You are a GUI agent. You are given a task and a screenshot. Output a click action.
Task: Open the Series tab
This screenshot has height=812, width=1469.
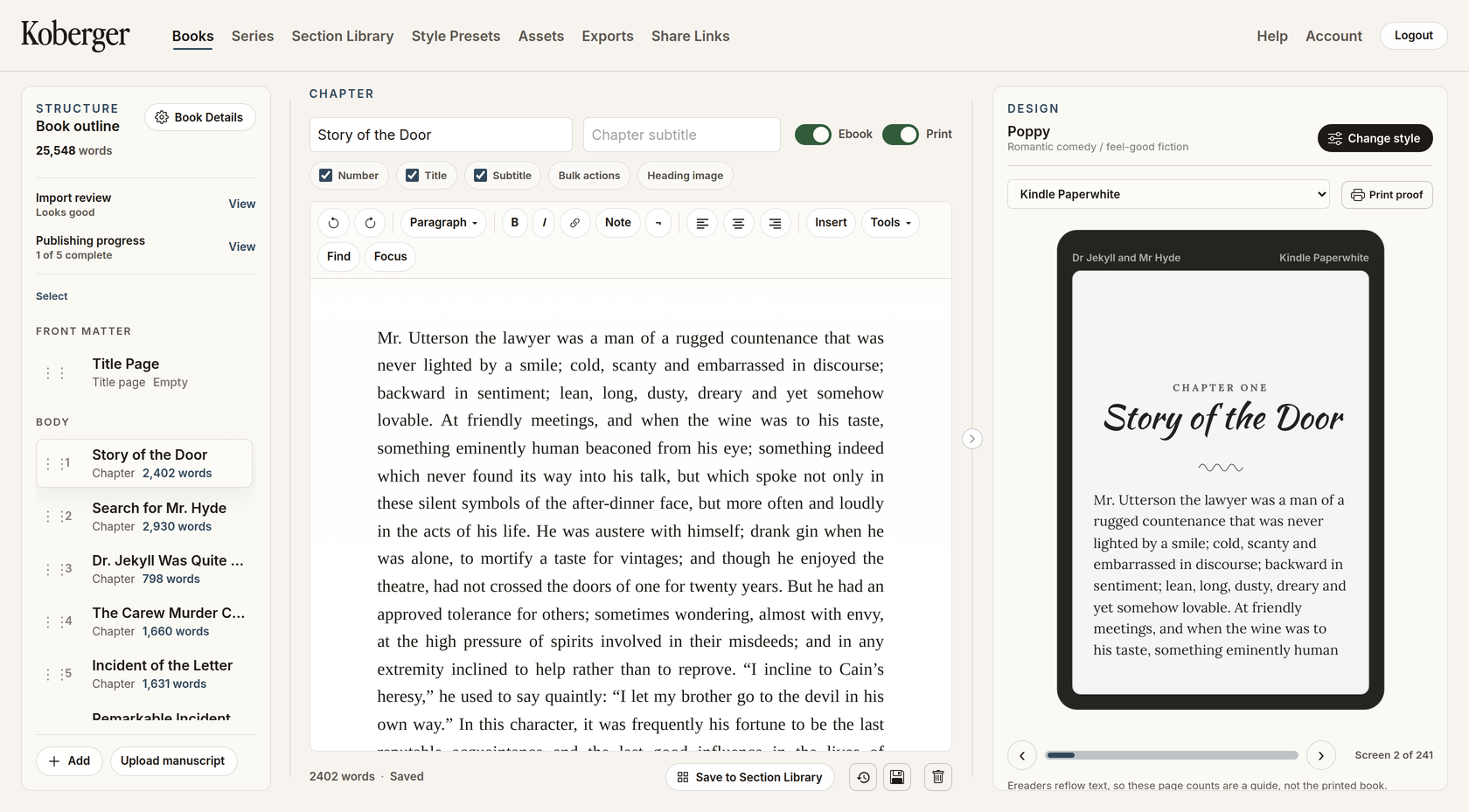pos(253,36)
